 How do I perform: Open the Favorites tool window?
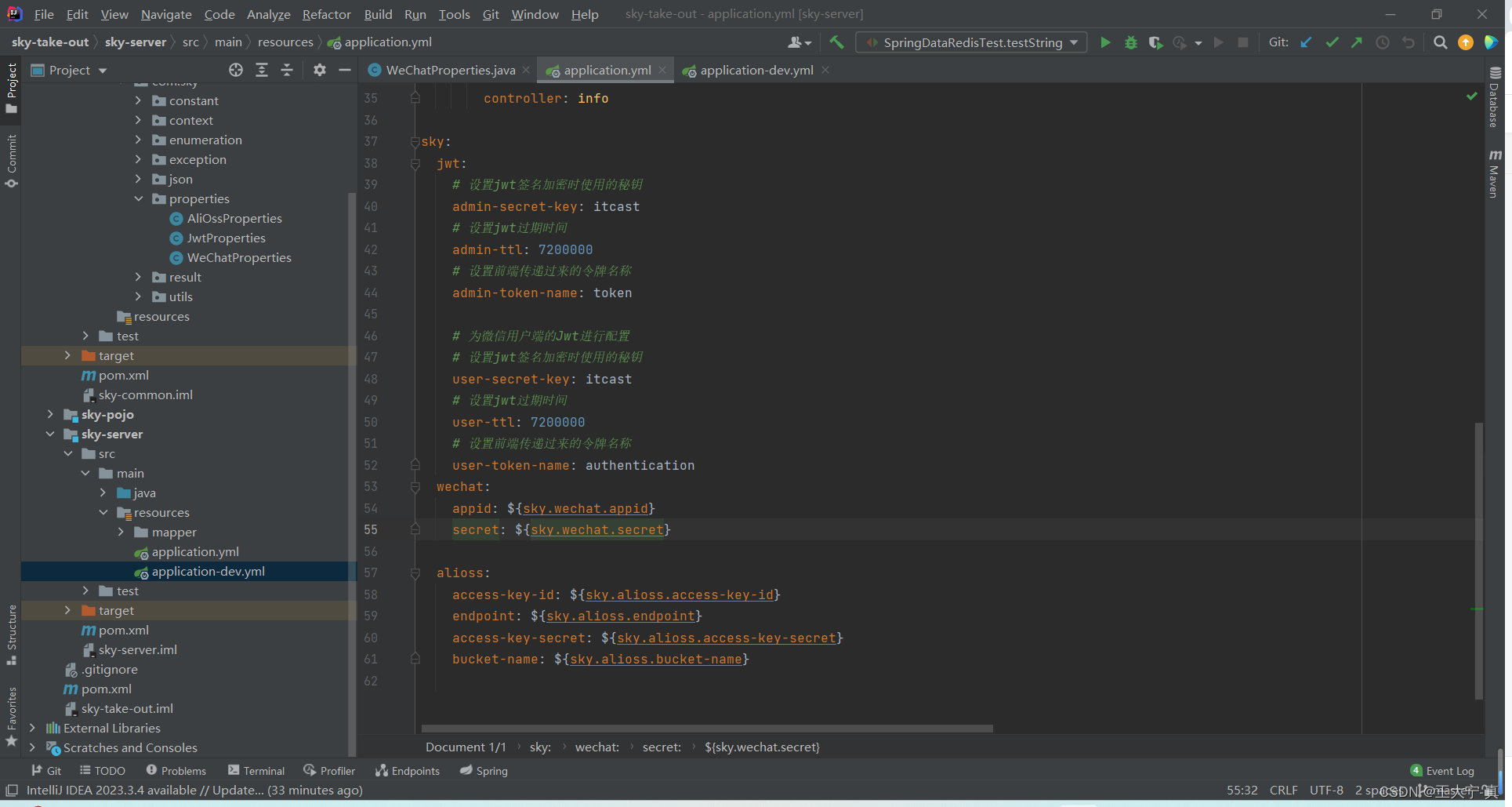click(x=11, y=717)
